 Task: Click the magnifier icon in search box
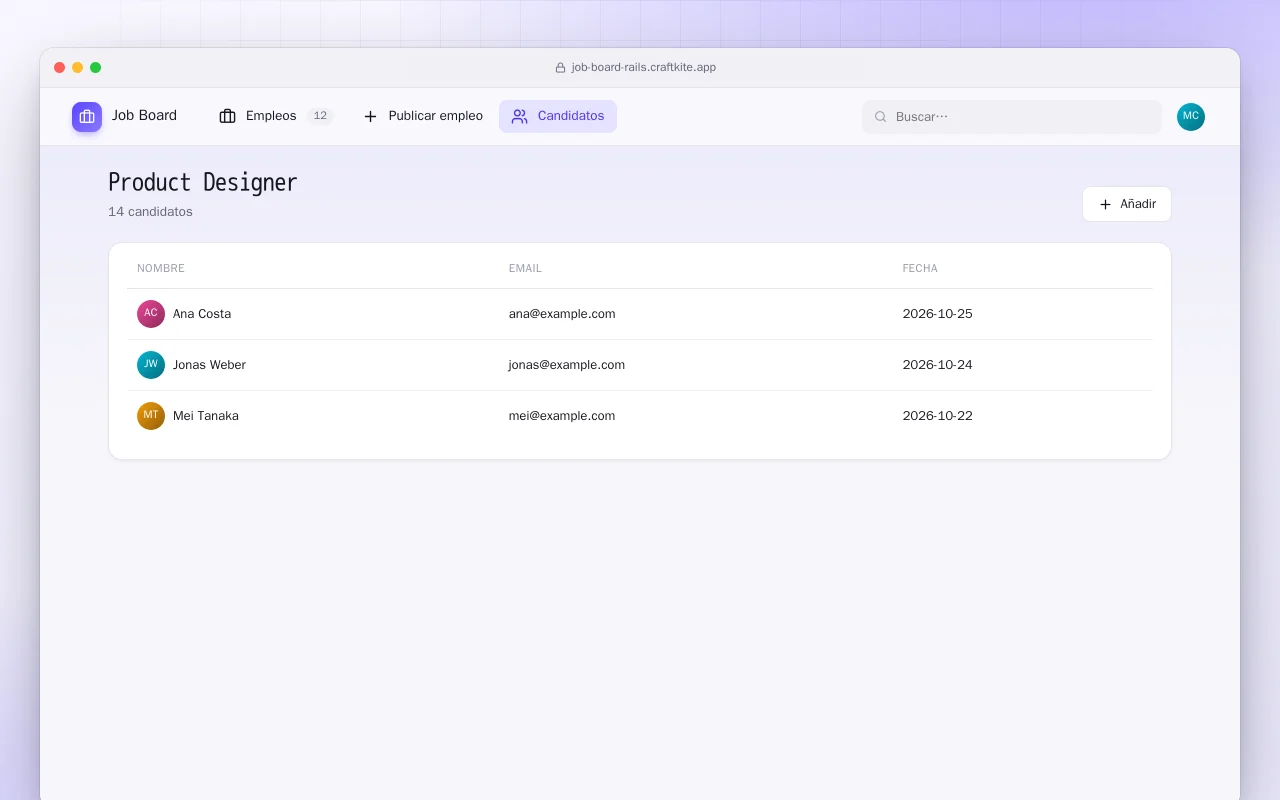881,117
